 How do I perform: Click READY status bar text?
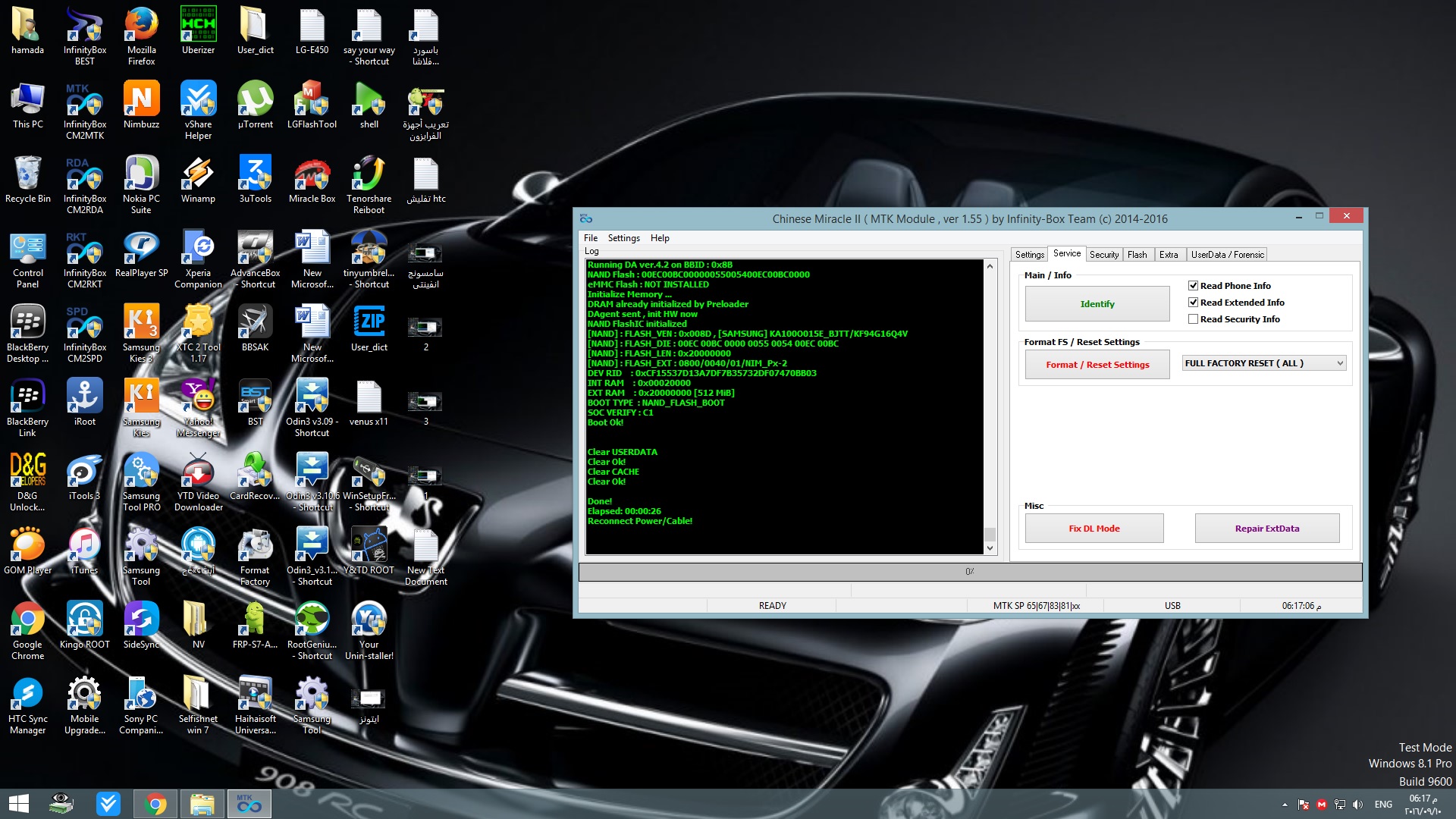coord(772,606)
